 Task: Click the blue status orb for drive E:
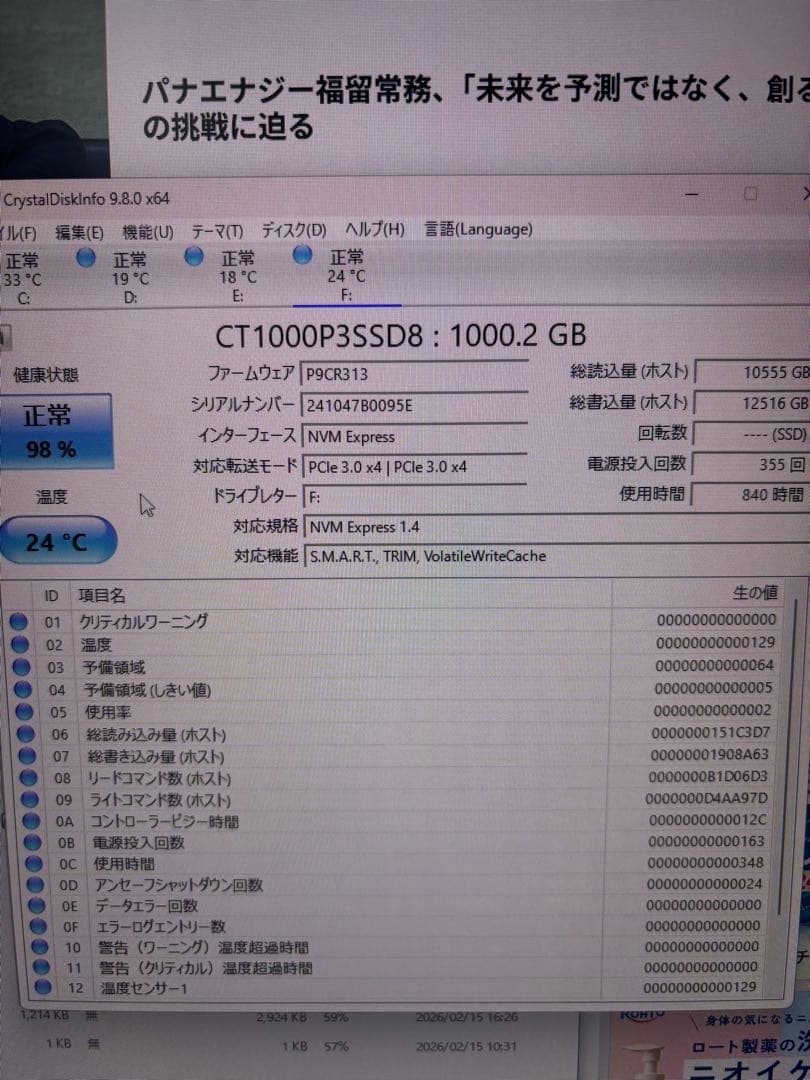tap(194, 257)
